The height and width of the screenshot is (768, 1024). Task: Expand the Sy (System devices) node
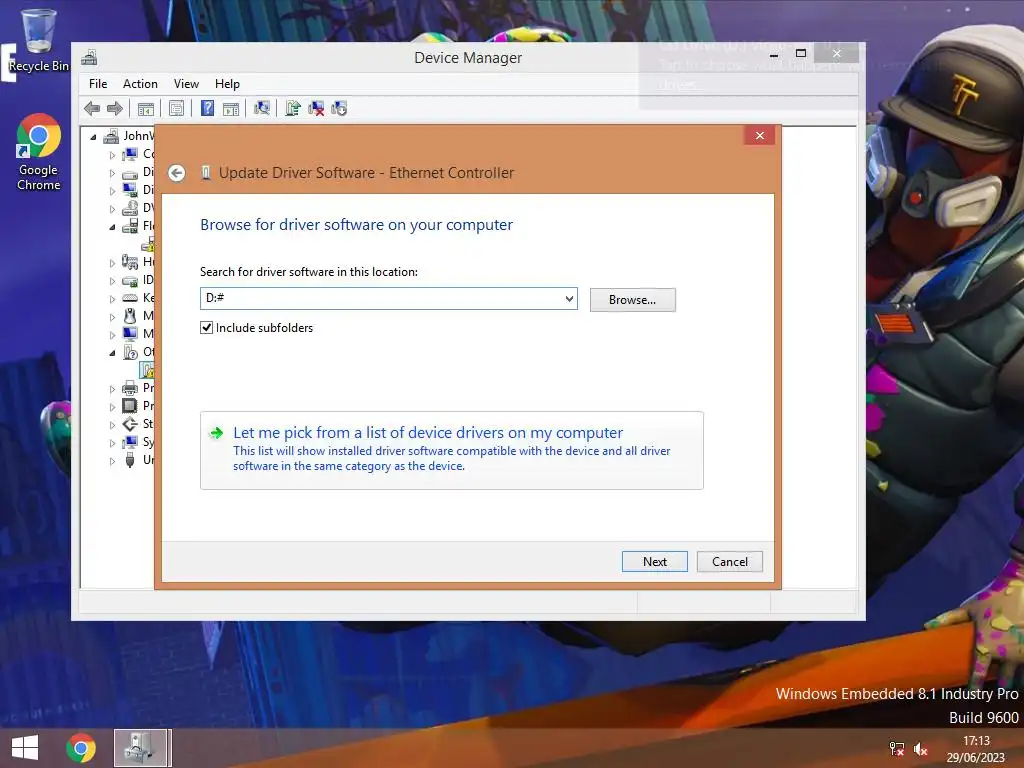(112, 443)
